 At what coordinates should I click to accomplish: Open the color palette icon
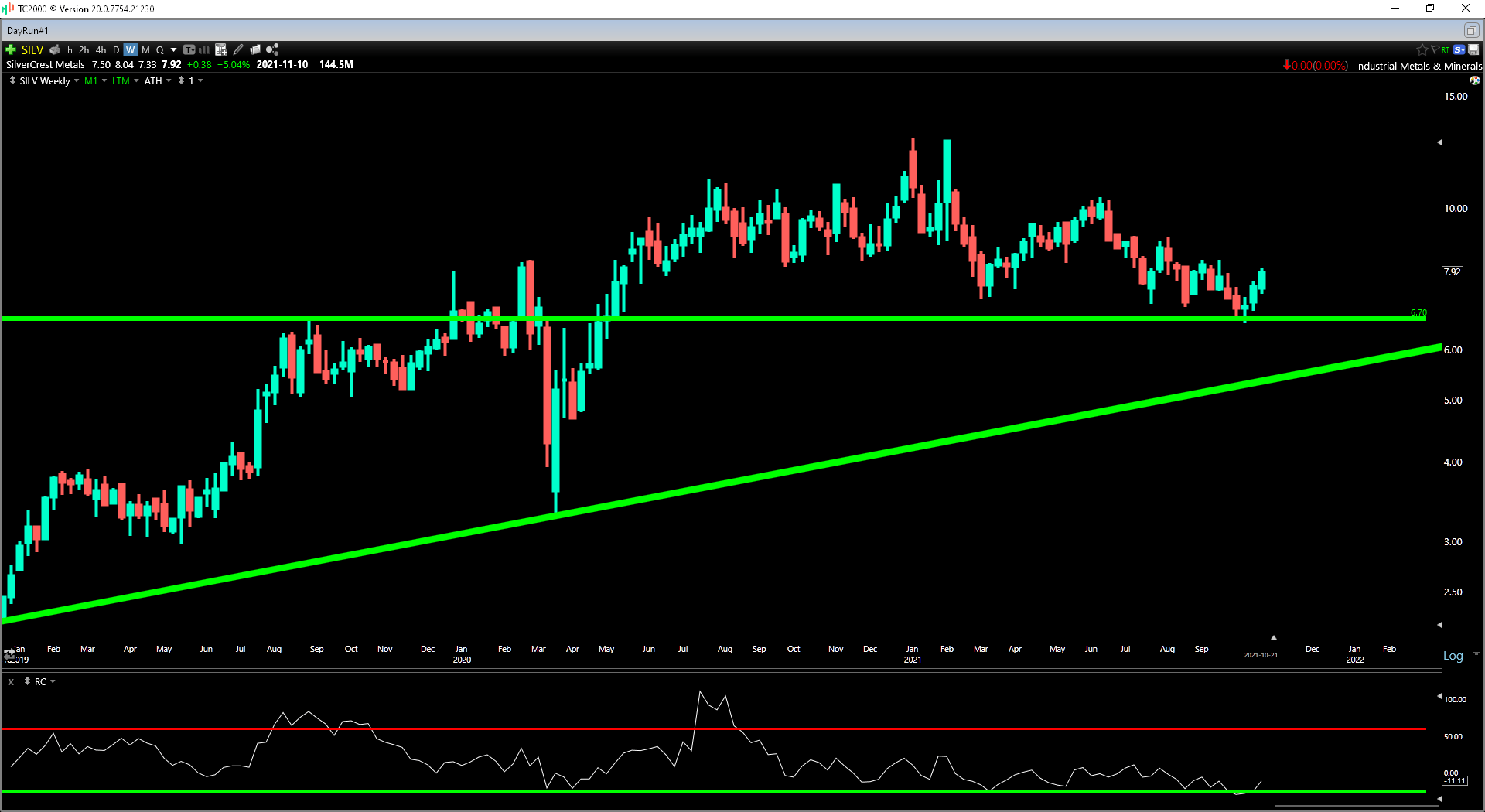click(1475, 80)
